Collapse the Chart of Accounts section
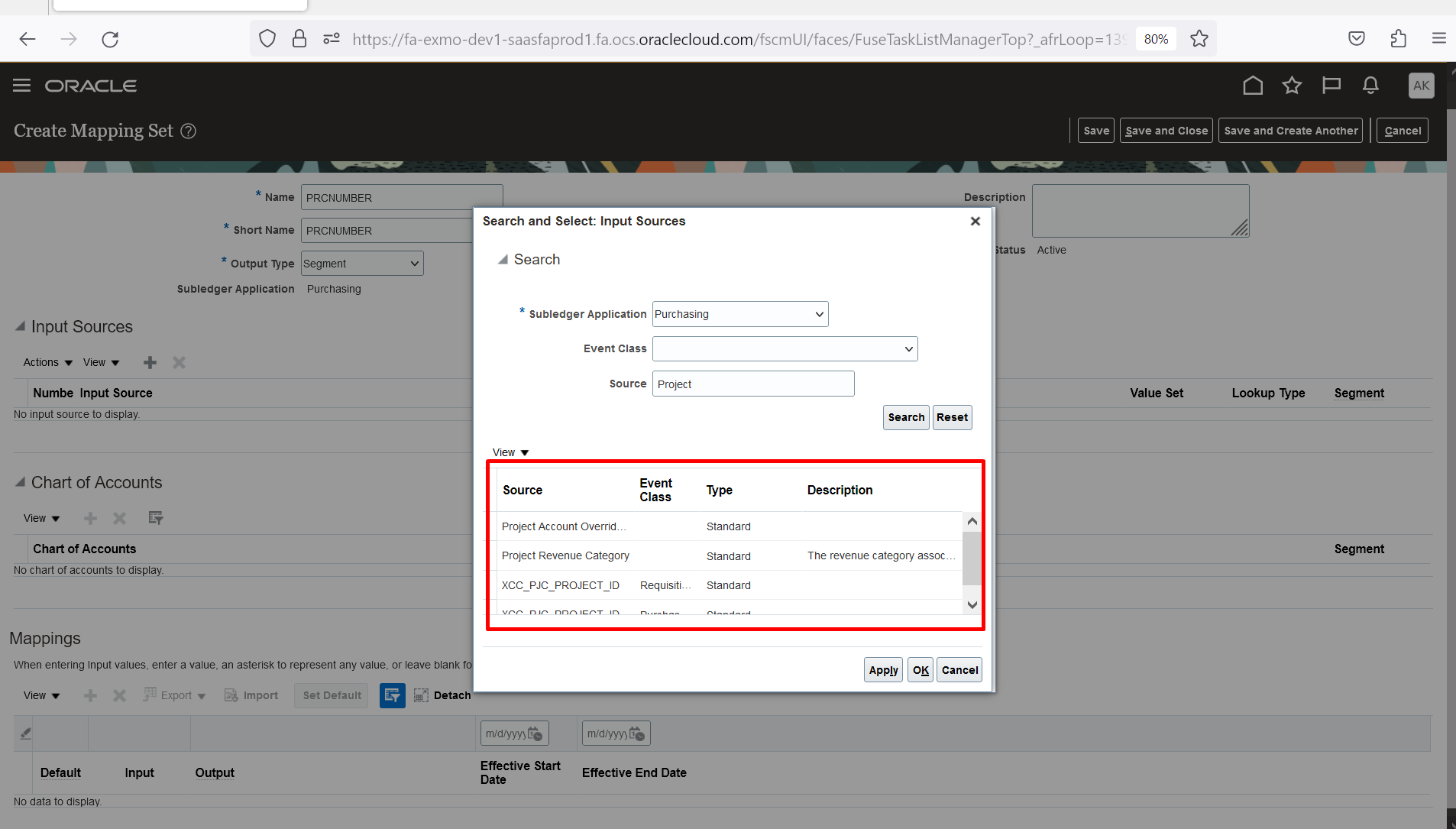Screen dimensions: 1456x829 coord(19,481)
